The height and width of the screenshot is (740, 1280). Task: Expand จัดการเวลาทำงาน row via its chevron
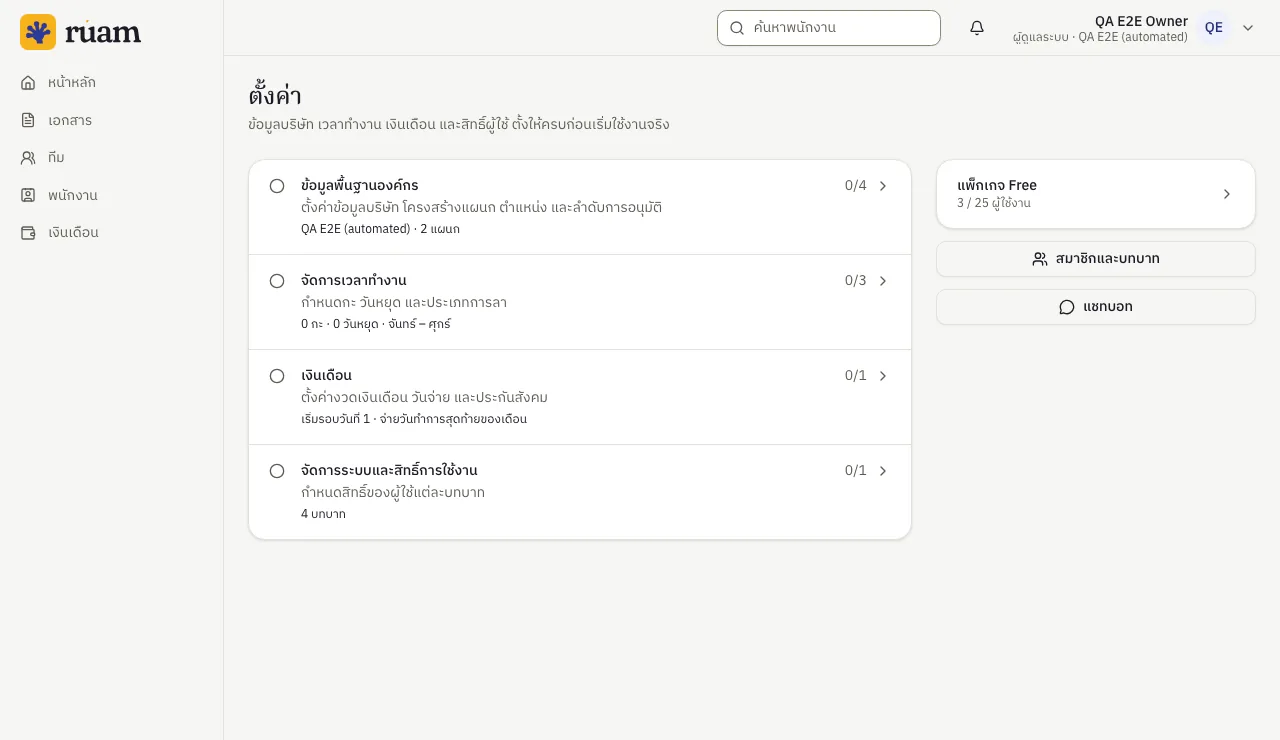883,281
